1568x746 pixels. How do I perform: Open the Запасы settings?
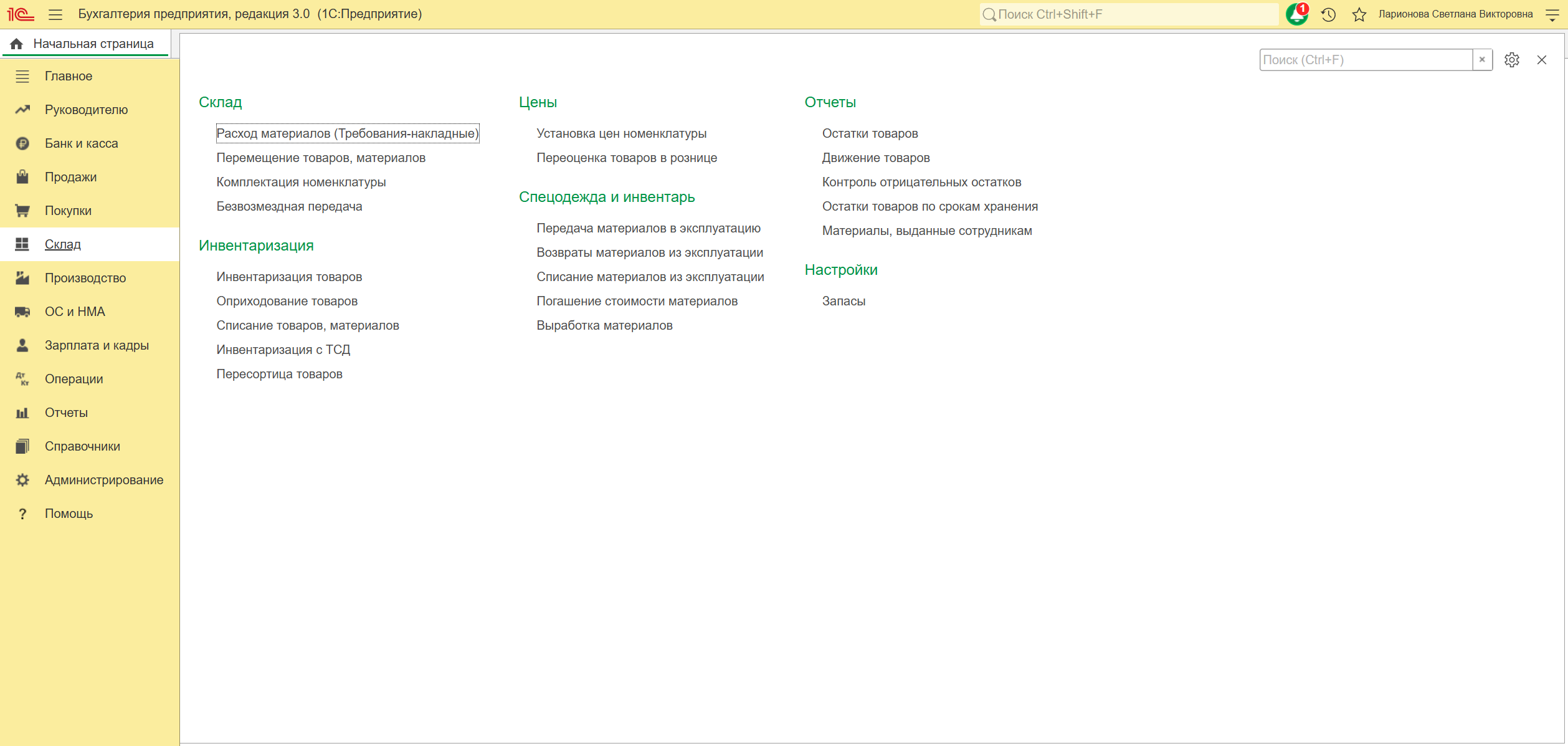tap(843, 301)
